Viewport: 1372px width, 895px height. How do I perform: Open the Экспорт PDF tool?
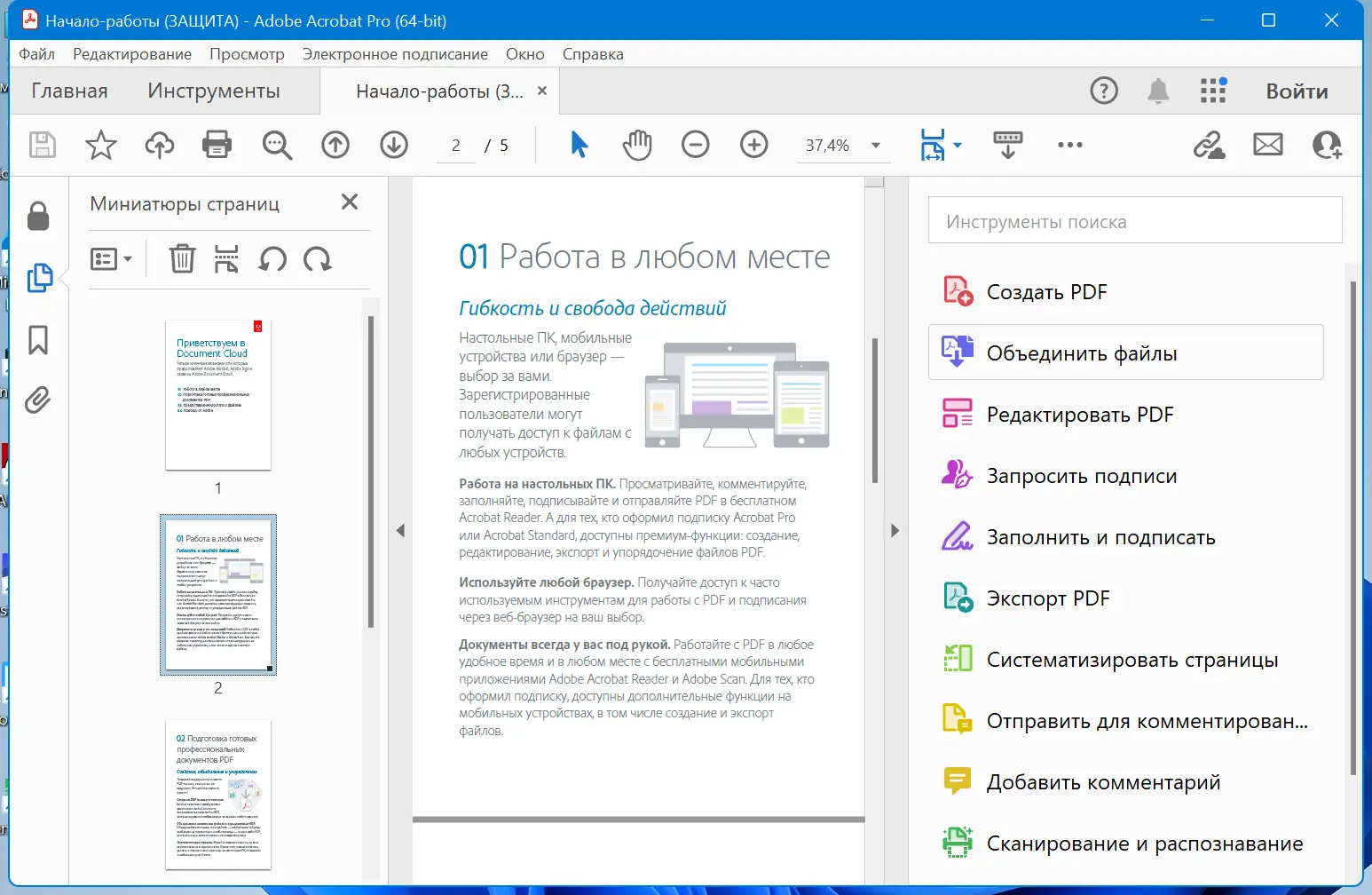coord(1126,598)
